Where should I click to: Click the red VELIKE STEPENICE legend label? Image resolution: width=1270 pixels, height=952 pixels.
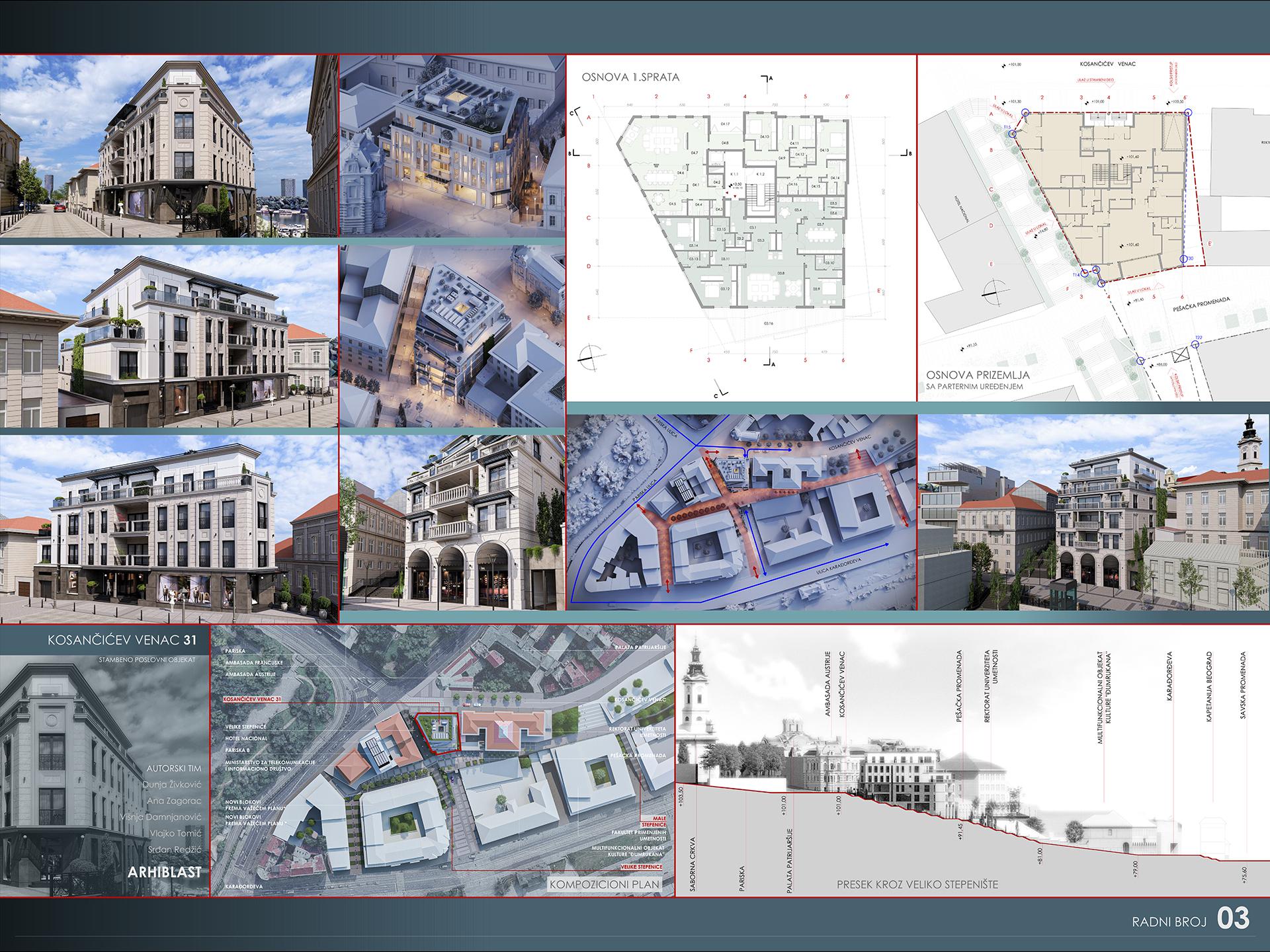(642, 866)
